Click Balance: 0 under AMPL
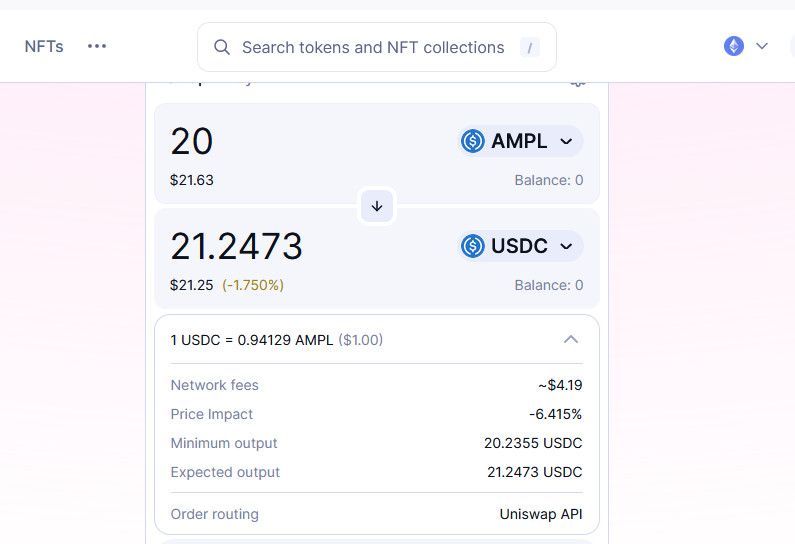This screenshot has width=795, height=544. pos(548,180)
